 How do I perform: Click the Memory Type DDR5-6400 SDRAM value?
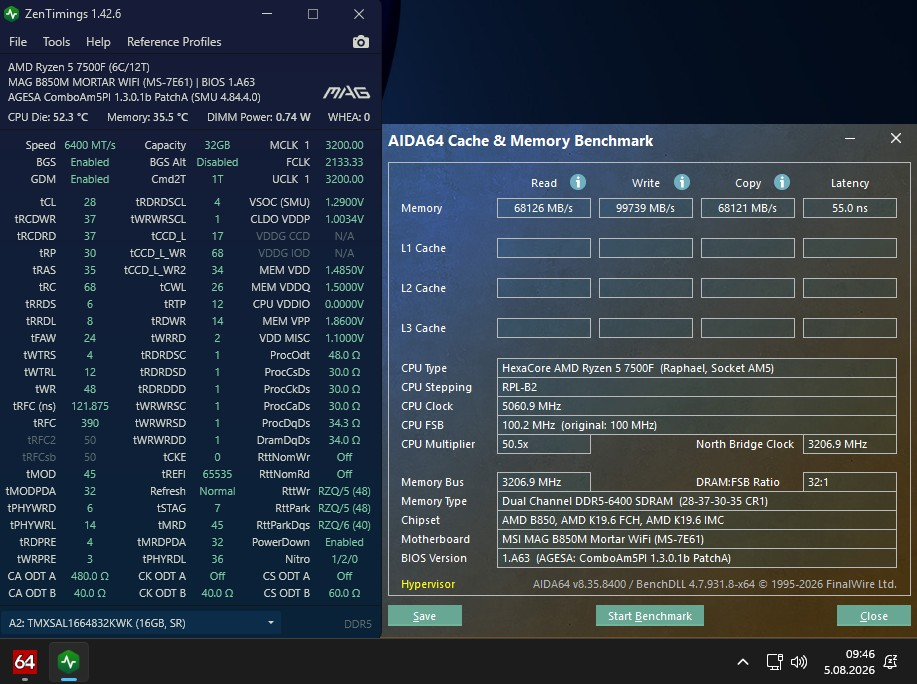coord(697,501)
